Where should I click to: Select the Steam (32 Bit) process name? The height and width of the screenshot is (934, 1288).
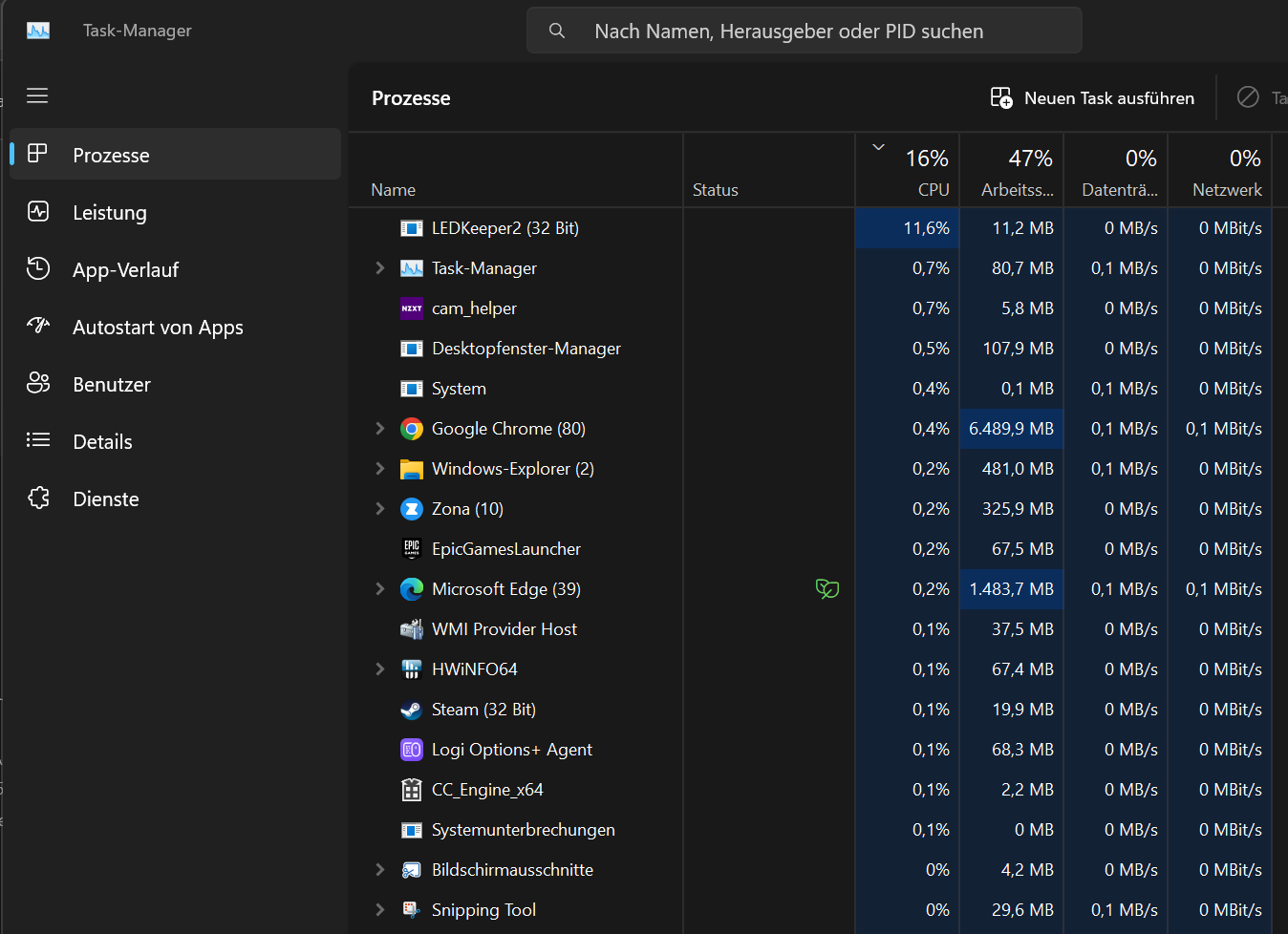pos(483,710)
